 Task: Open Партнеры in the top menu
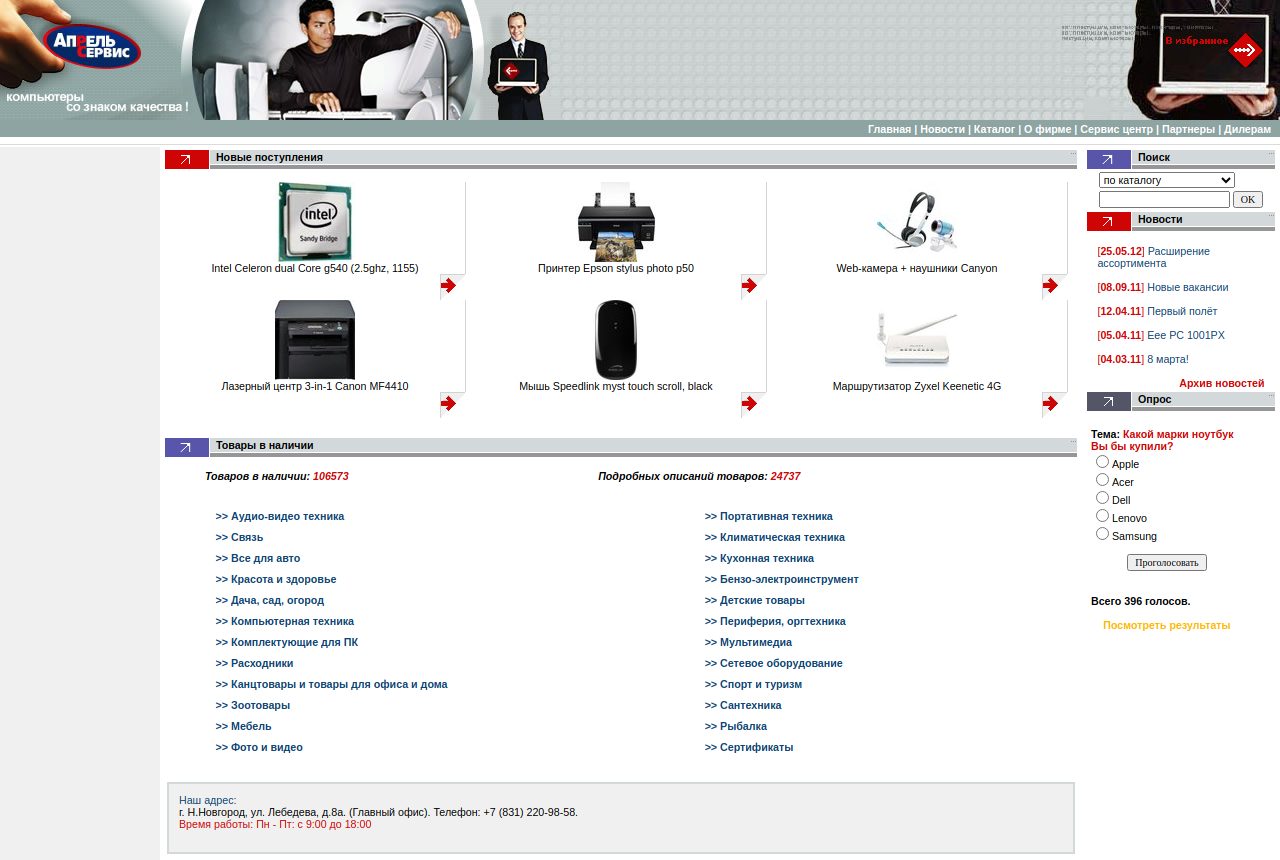[x=1188, y=129]
